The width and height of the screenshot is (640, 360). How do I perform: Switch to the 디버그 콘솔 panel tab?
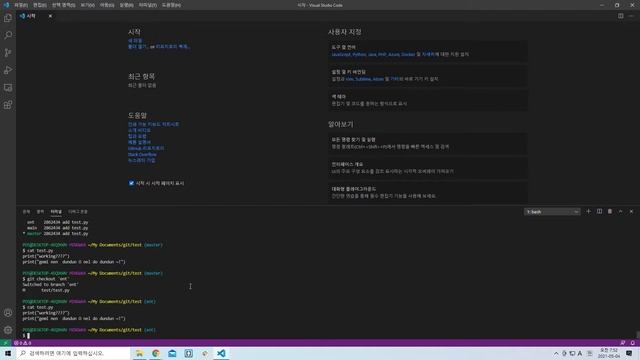(78, 212)
